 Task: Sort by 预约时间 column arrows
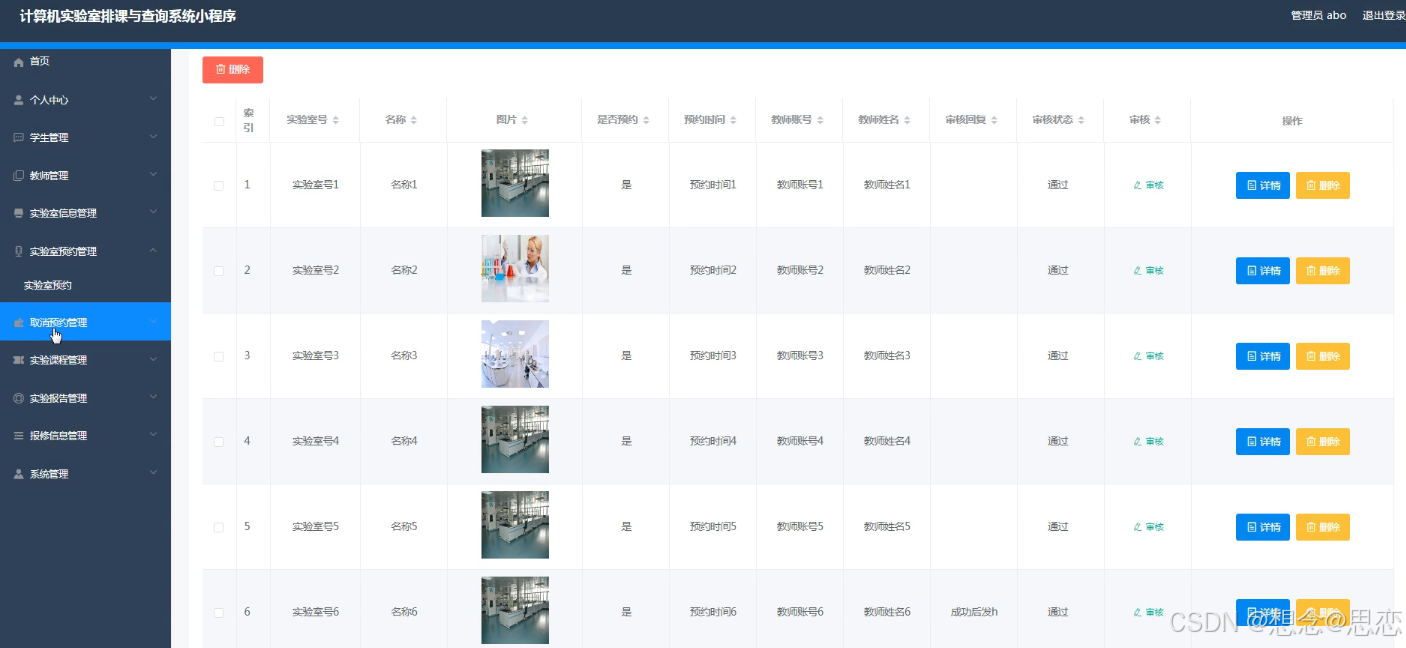733,120
